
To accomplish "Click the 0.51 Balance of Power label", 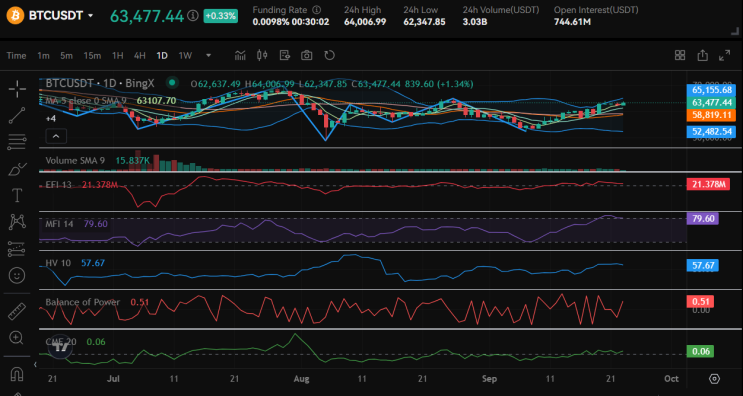I will (x=700, y=301).
